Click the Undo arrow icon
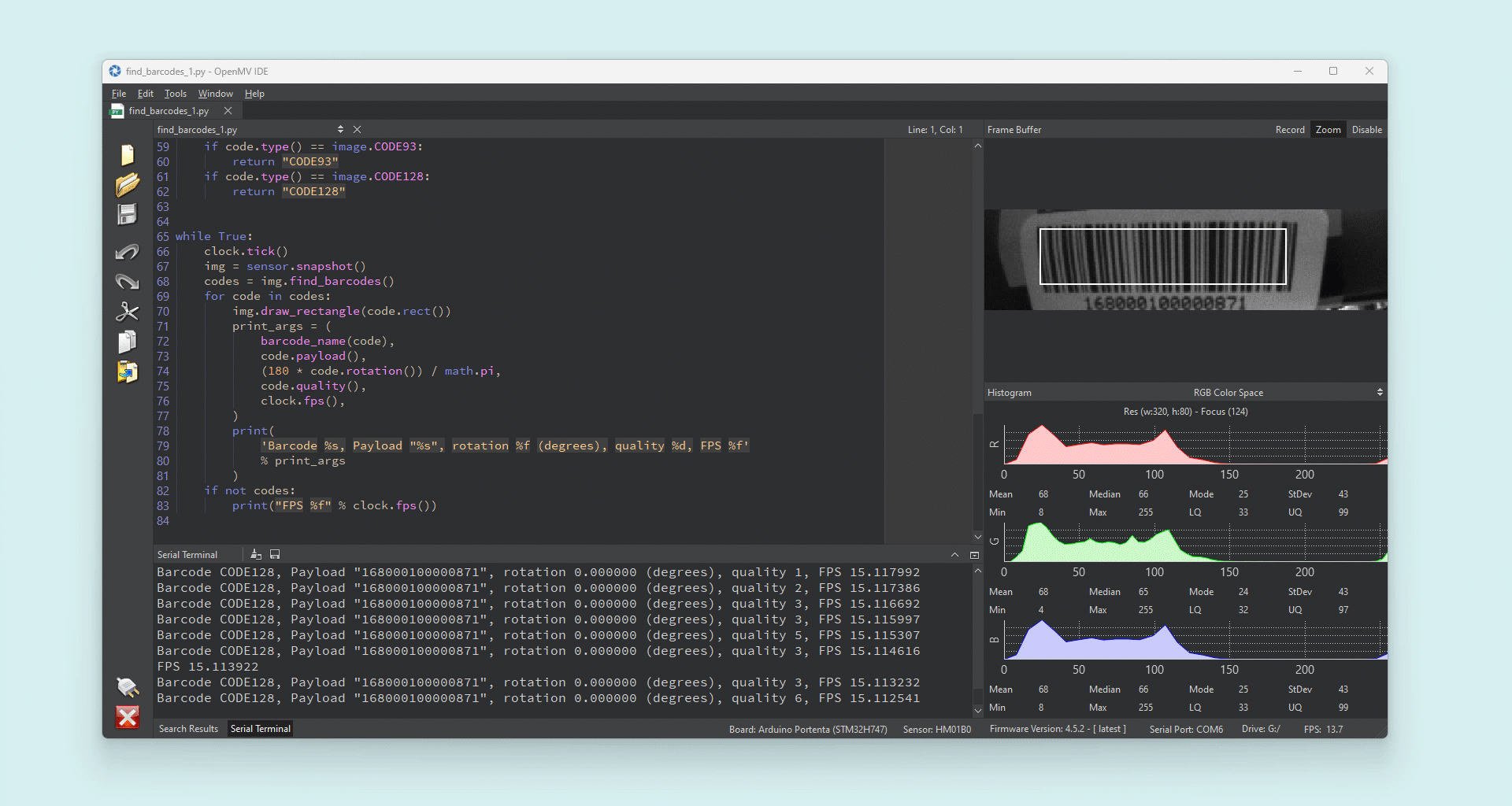The height and width of the screenshot is (806, 1512). 127,252
